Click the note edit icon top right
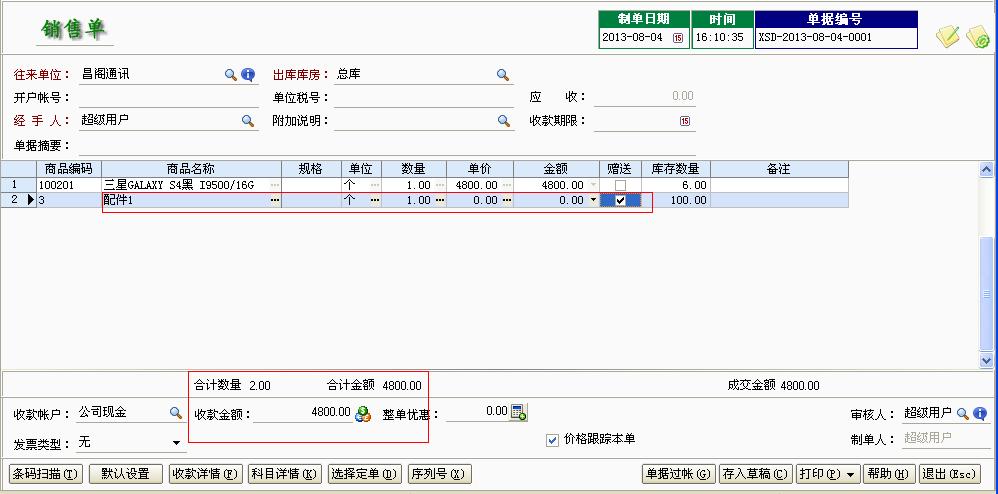 [x=947, y=36]
